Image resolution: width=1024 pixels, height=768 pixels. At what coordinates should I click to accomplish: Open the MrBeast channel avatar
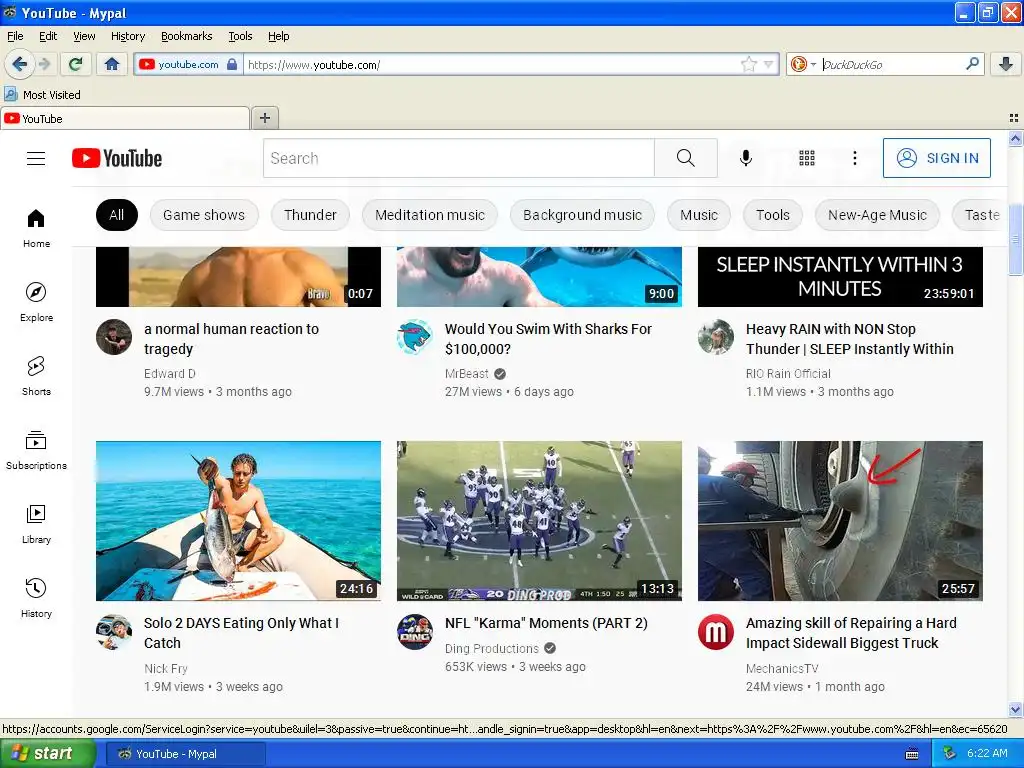(415, 337)
